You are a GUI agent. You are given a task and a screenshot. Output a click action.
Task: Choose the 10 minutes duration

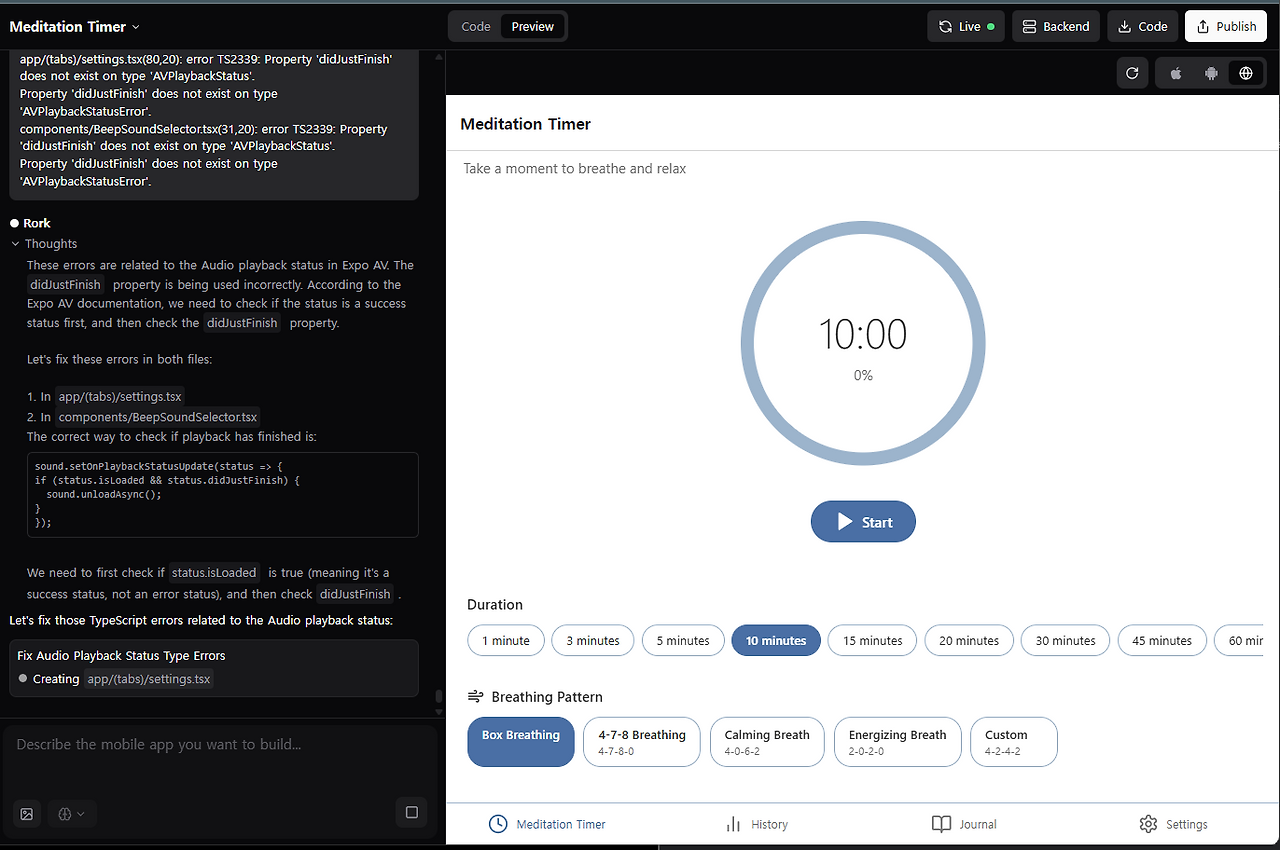pos(776,641)
